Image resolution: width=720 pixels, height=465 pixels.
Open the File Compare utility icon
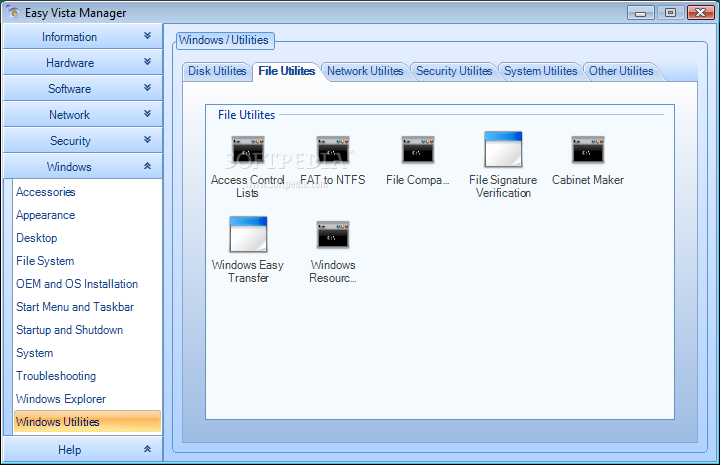tap(418, 150)
